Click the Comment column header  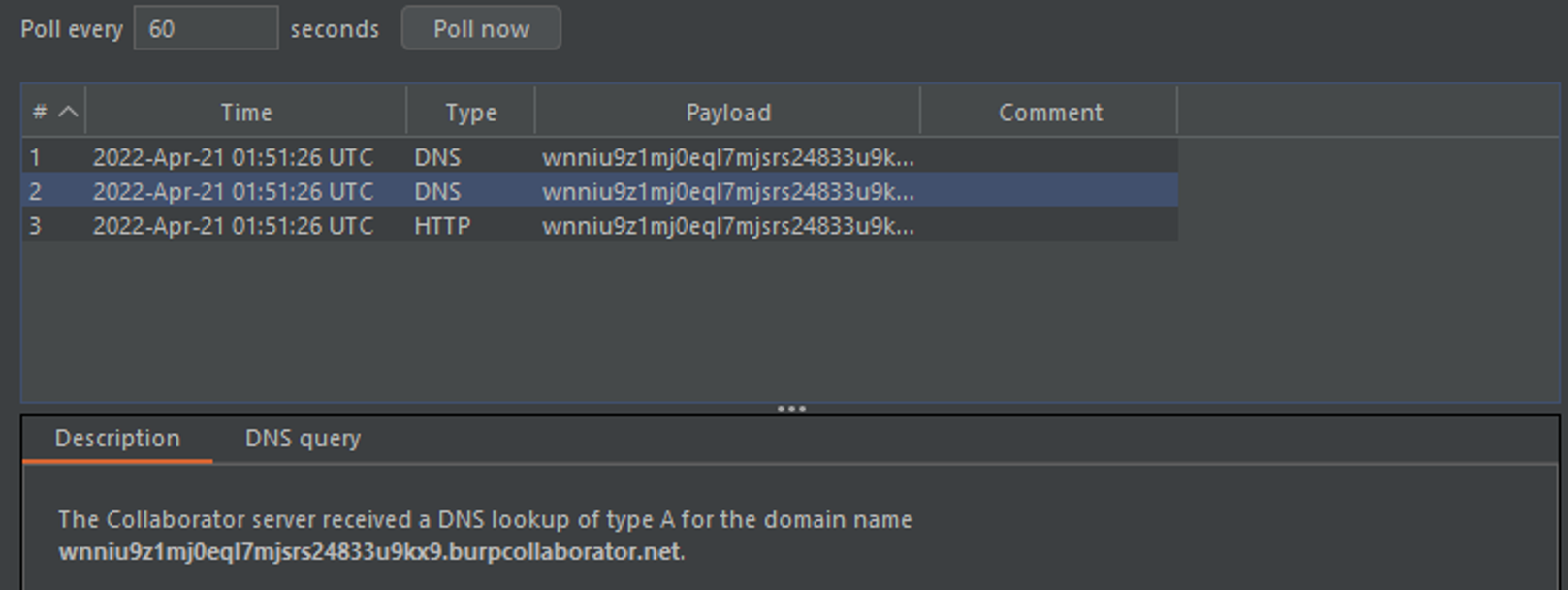tap(1049, 113)
